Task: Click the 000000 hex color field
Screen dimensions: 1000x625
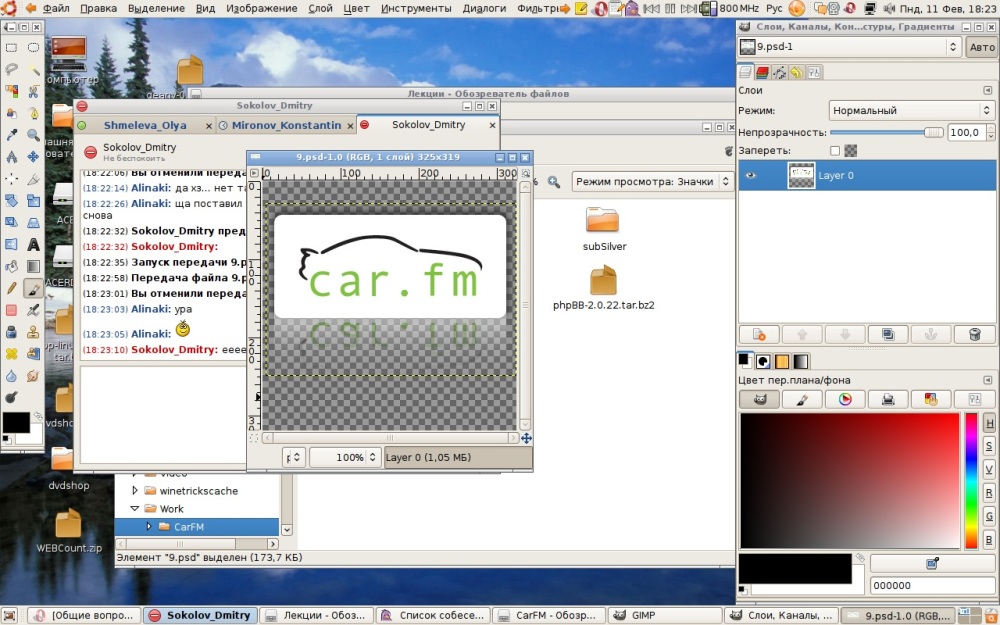Action: point(932,585)
